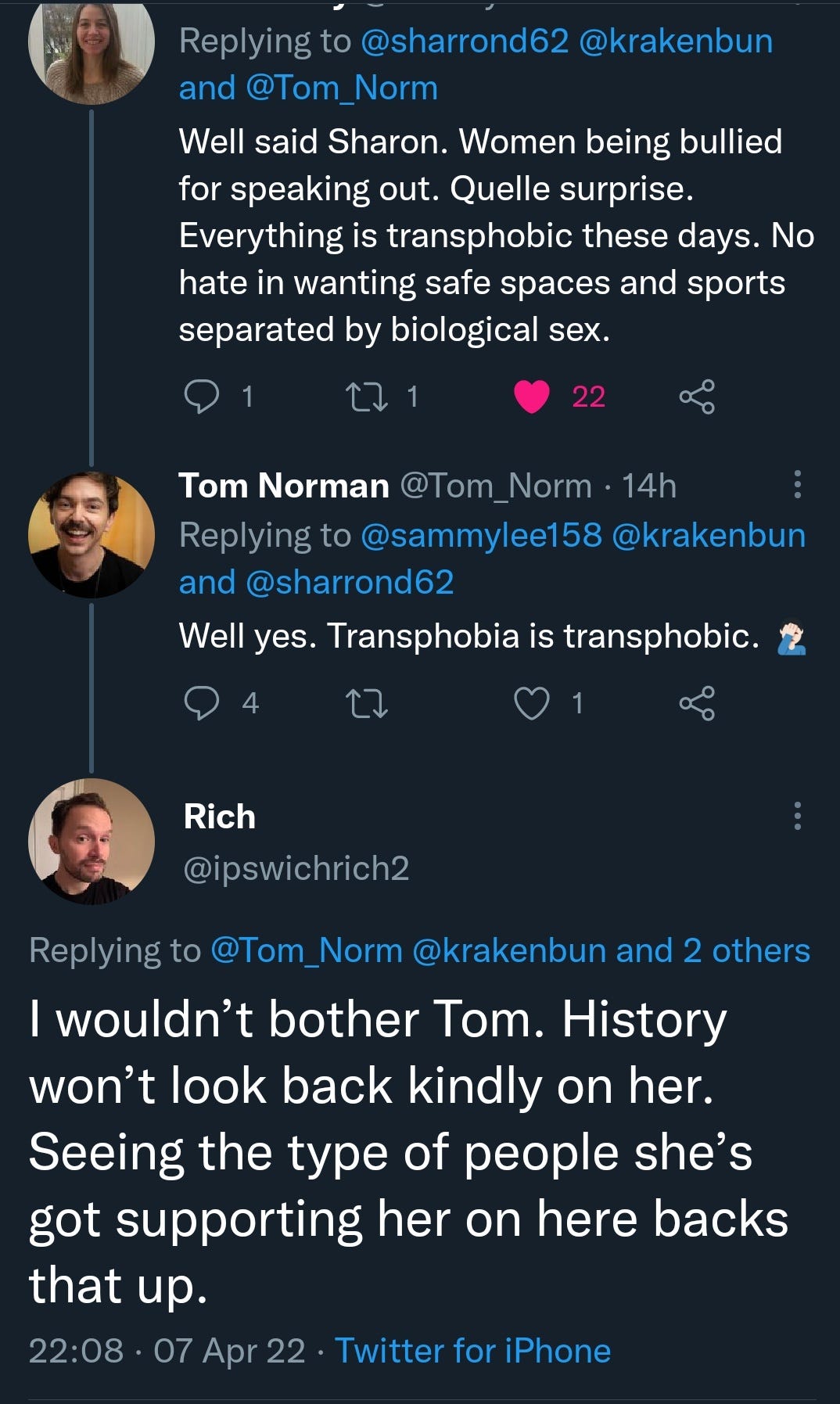Image resolution: width=840 pixels, height=1404 pixels.
Task: Open the @Tom_Norm mention in Rich's reply
Action: tap(307, 950)
